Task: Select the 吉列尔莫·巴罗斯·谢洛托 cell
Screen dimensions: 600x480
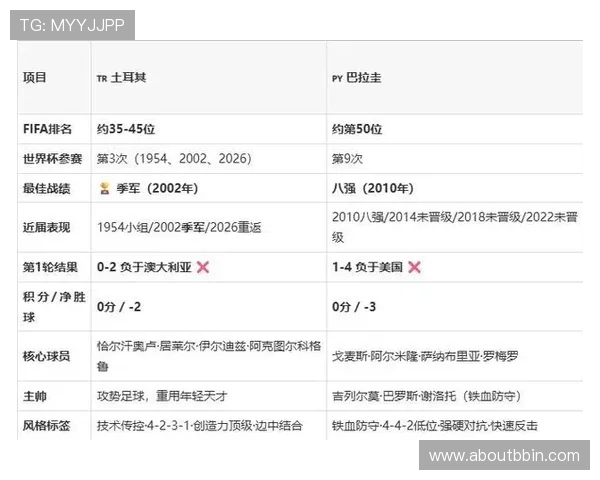Action: point(455,396)
